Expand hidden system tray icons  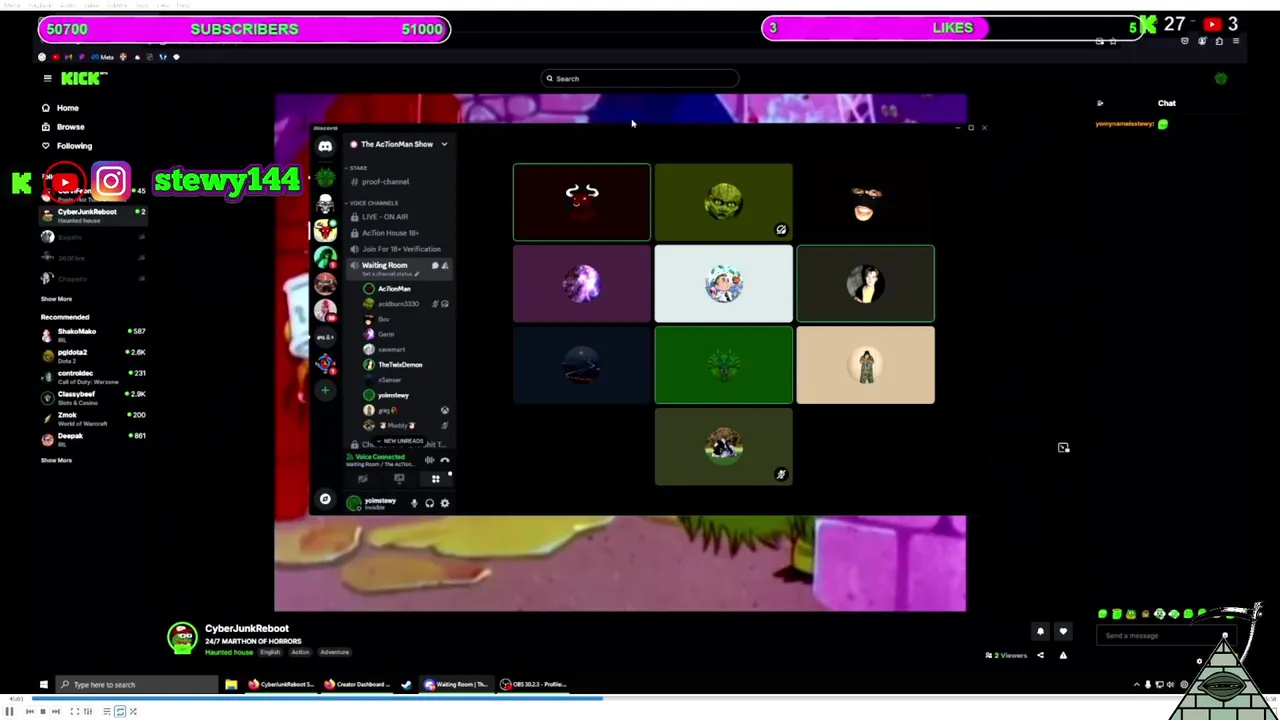coord(1136,685)
